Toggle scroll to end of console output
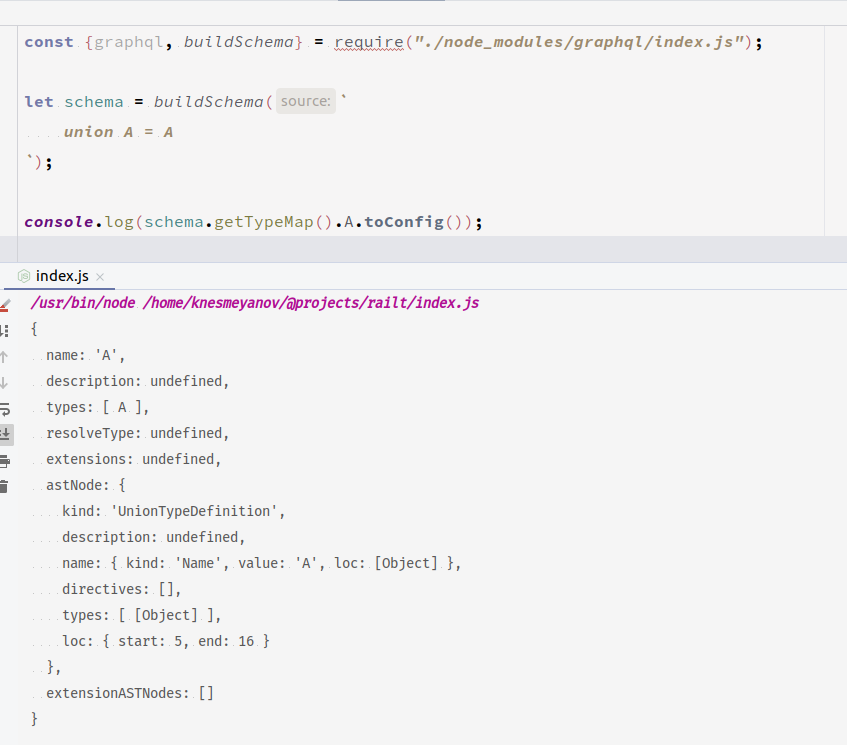The height and width of the screenshot is (745, 847). [5, 434]
